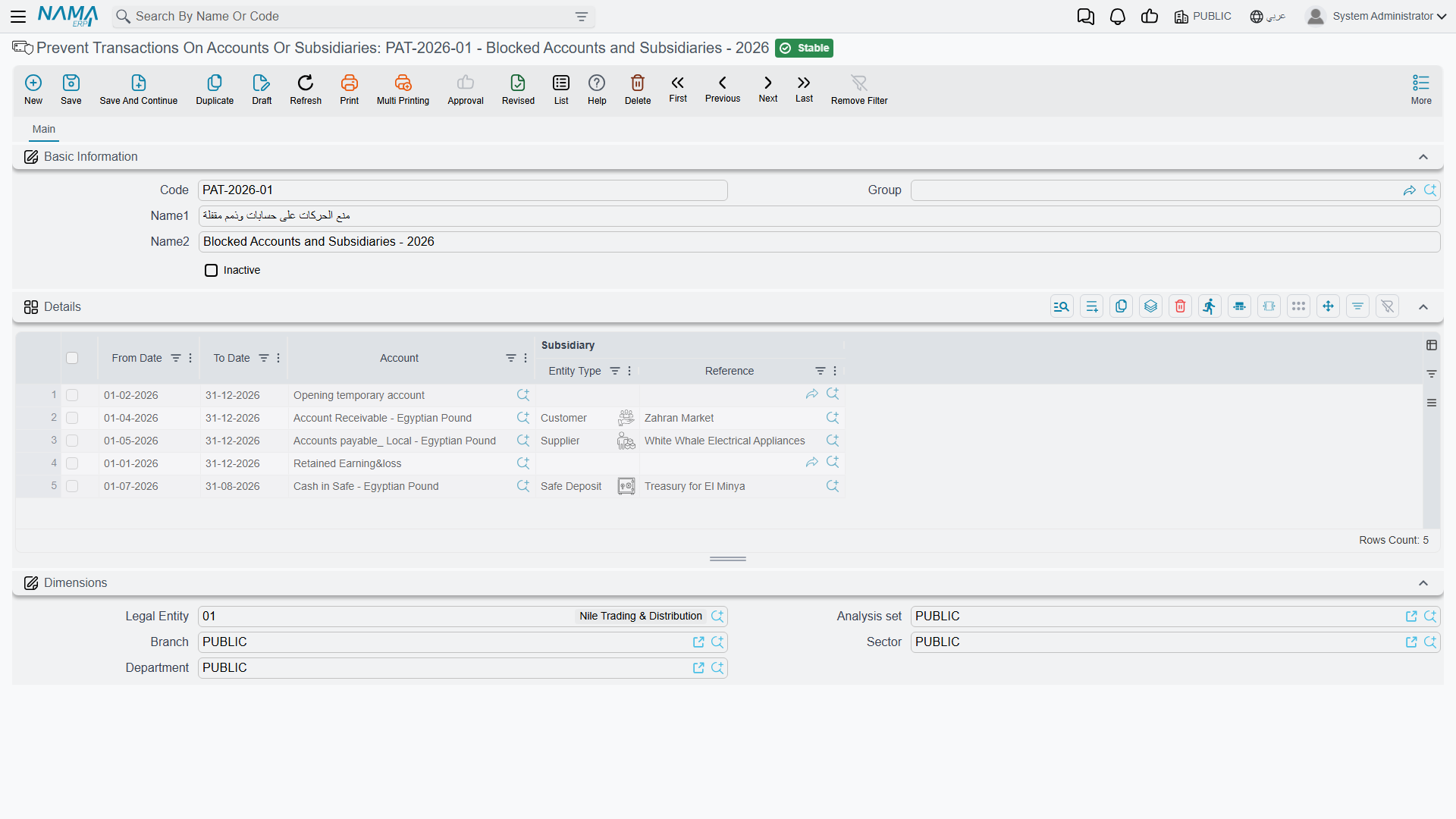The width and height of the screenshot is (1456, 819).
Task: Go to the Previous record
Action: tap(723, 88)
